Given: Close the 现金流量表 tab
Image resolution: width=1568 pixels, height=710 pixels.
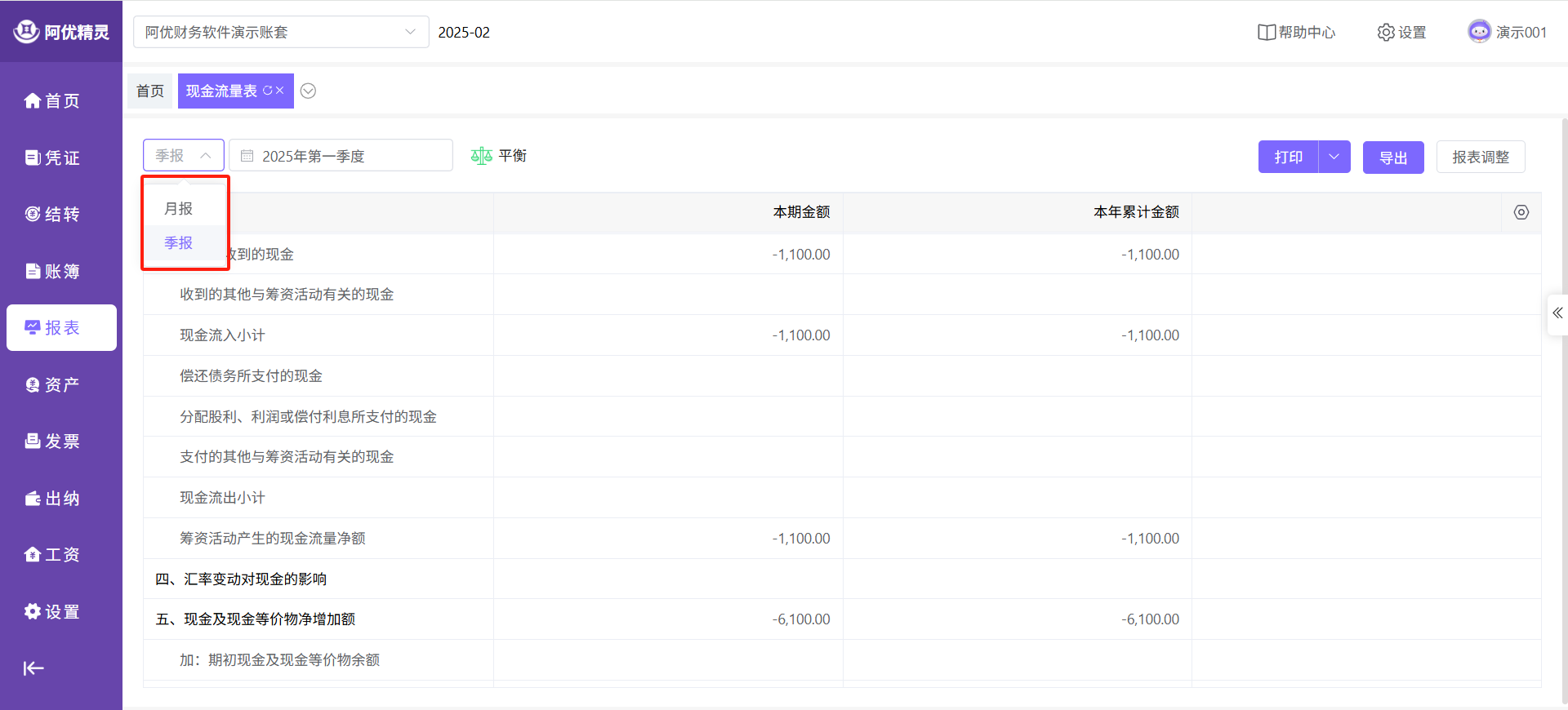Looking at the screenshot, I should (280, 91).
